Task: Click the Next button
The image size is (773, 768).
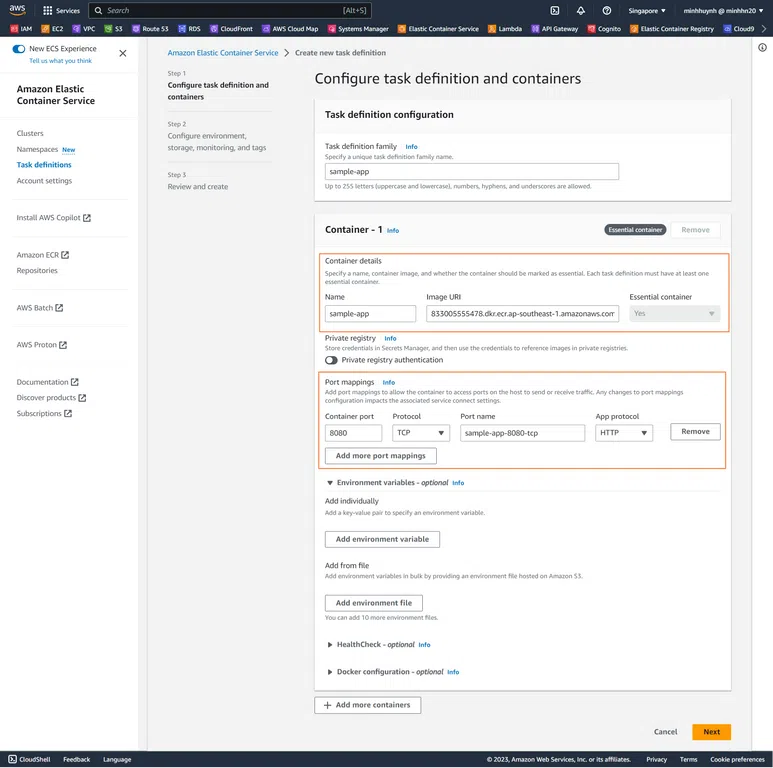Action: click(x=711, y=732)
